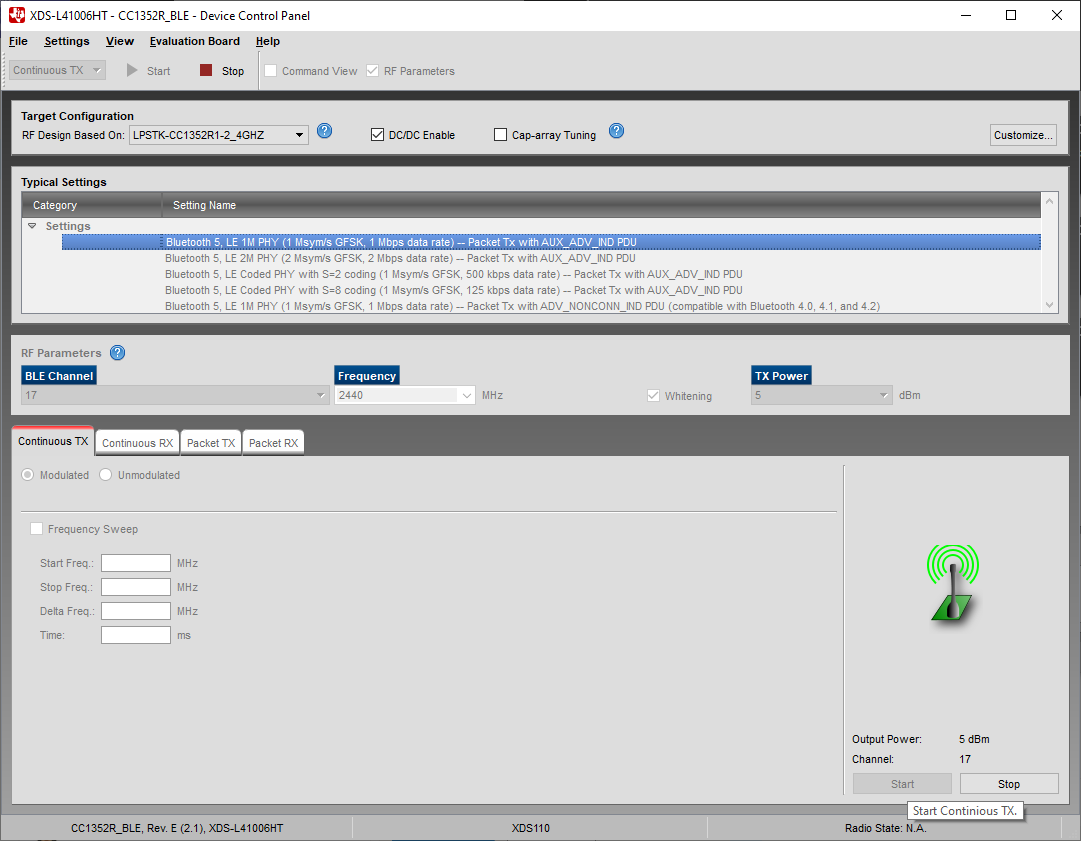
Task: Switch to the Continuous RX tab
Action: pyautogui.click(x=137, y=443)
